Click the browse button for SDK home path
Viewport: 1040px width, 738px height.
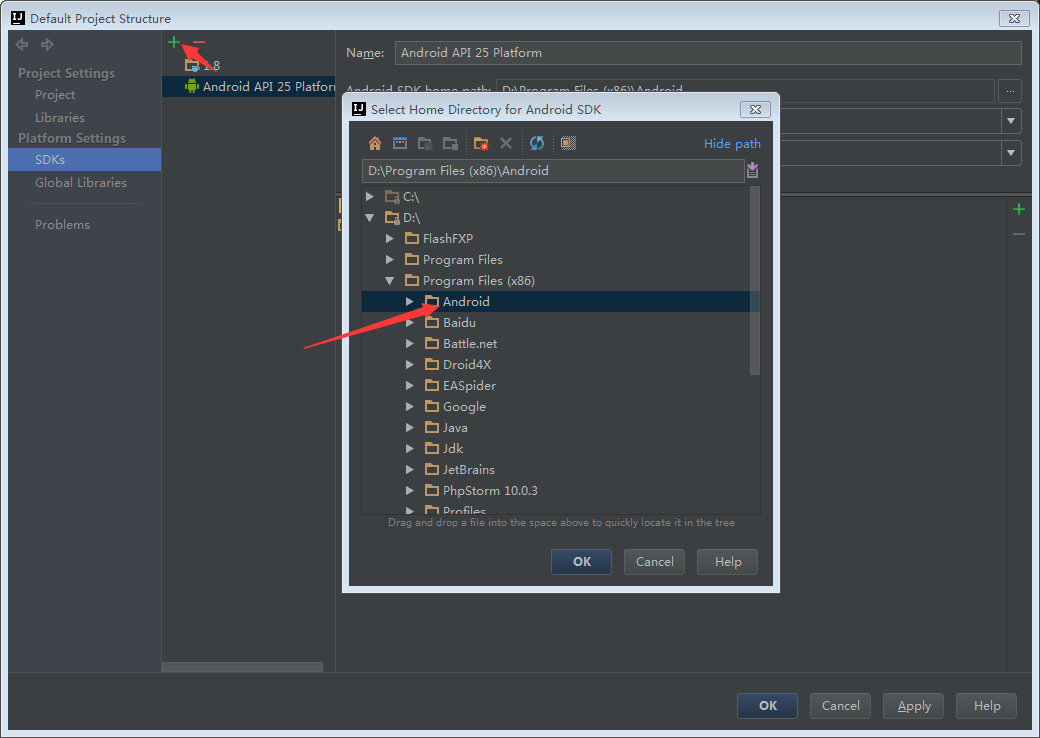click(x=1010, y=91)
